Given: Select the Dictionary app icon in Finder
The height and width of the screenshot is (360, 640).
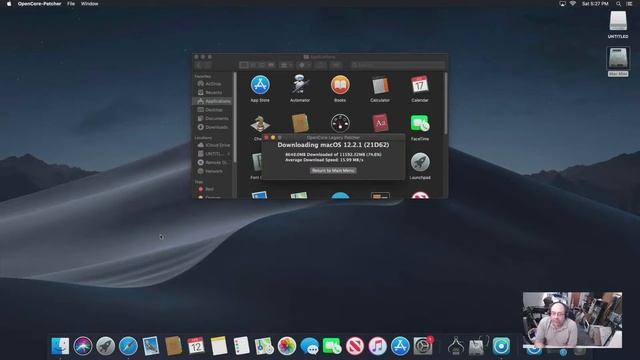Looking at the screenshot, I should [x=380, y=123].
